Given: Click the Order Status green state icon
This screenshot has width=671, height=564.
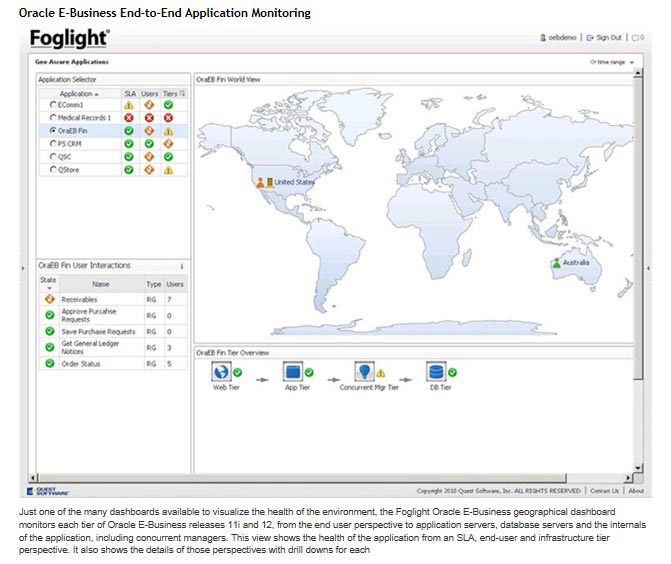Looking at the screenshot, I should pos(50,363).
